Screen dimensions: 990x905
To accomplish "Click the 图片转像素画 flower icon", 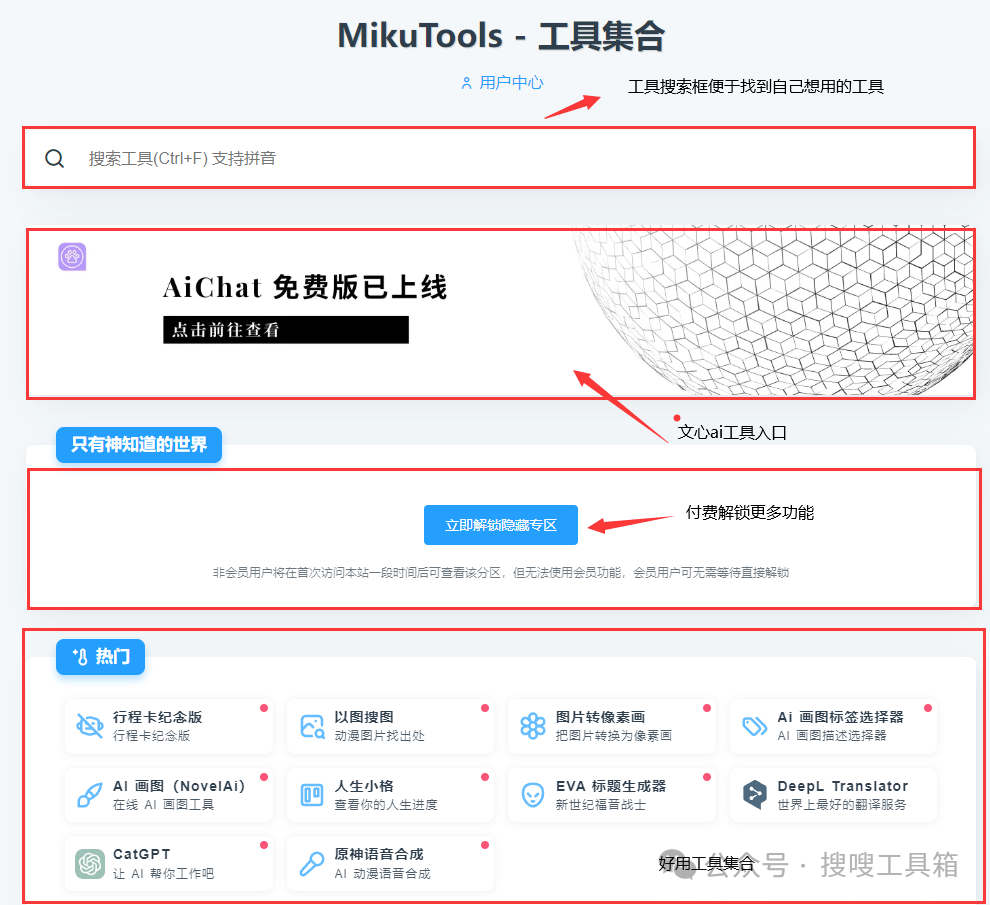I will coord(533,726).
